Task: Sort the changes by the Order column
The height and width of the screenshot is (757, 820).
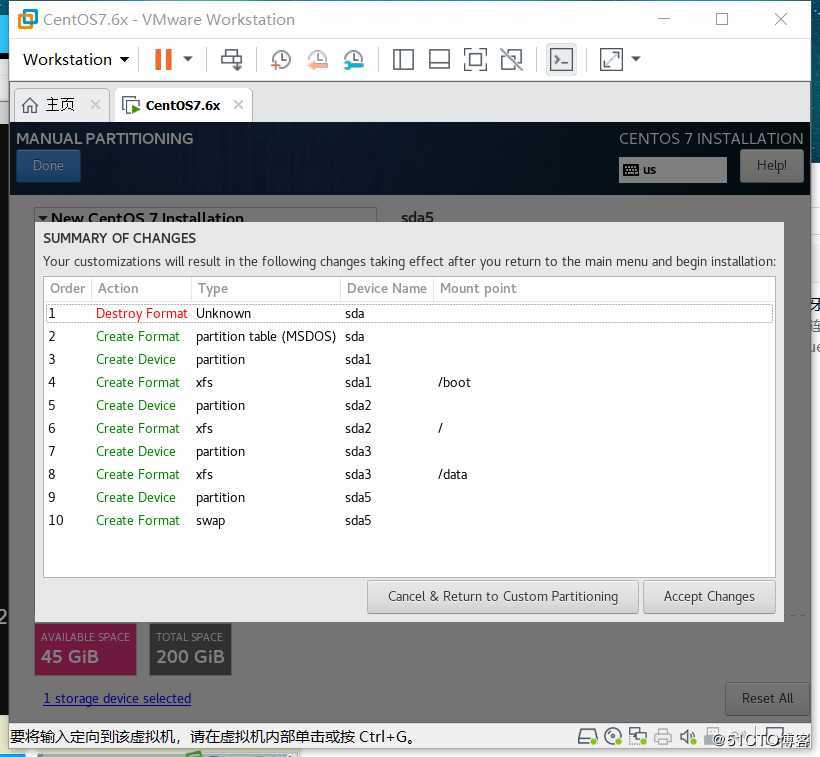Action: [67, 289]
